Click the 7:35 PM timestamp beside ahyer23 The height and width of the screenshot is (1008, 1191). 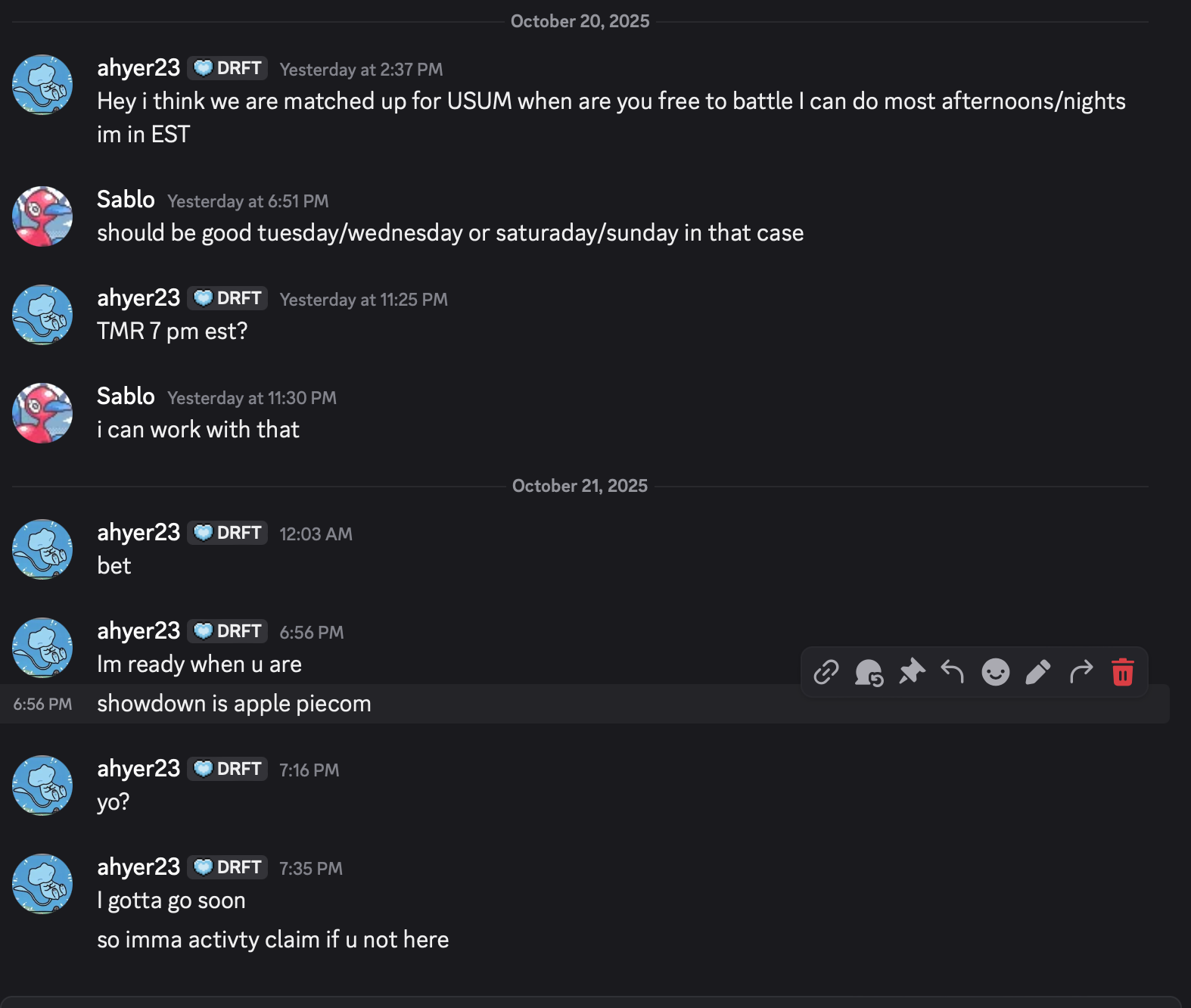click(x=311, y=869)
